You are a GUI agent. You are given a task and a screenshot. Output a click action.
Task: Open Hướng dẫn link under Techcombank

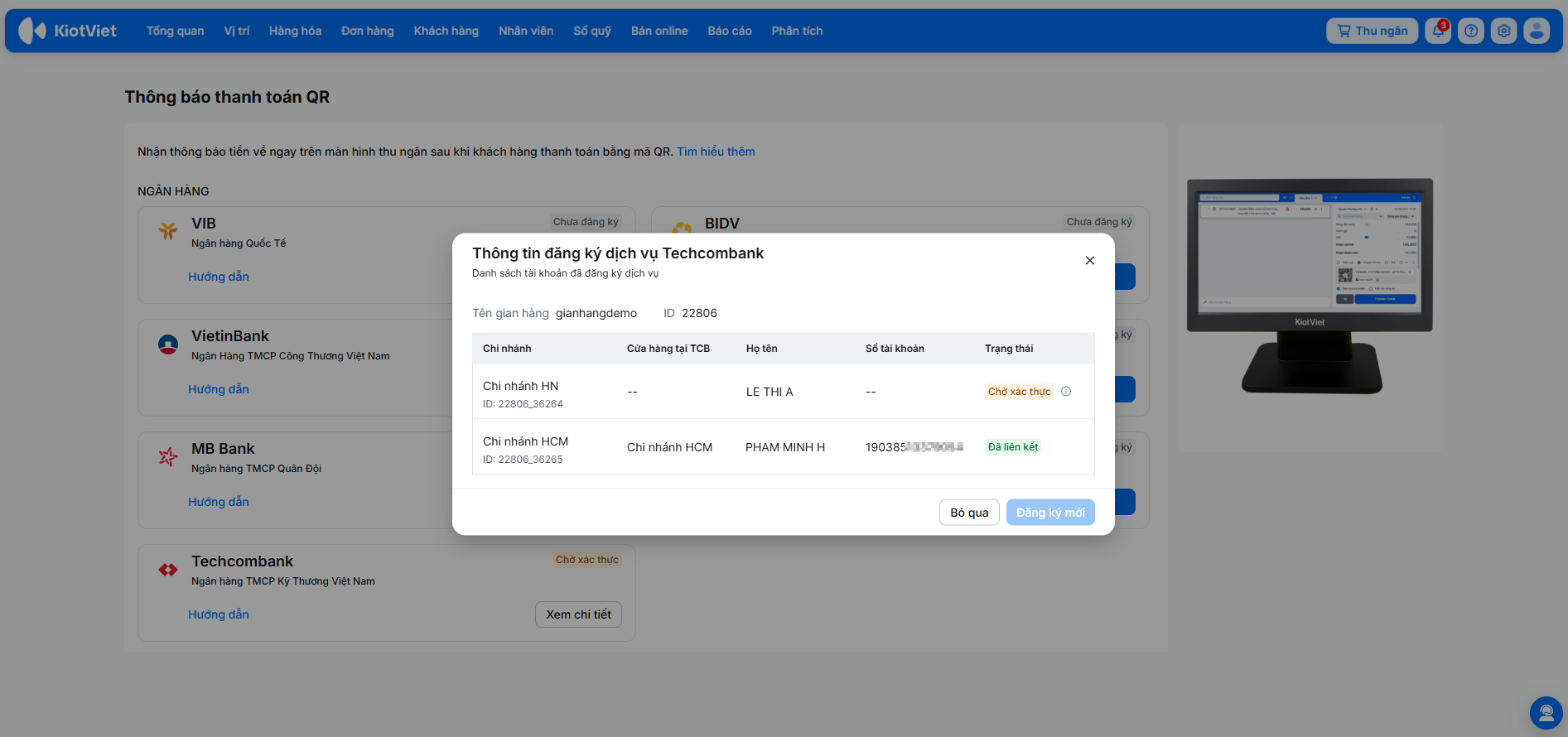click(x=219, y=614)
